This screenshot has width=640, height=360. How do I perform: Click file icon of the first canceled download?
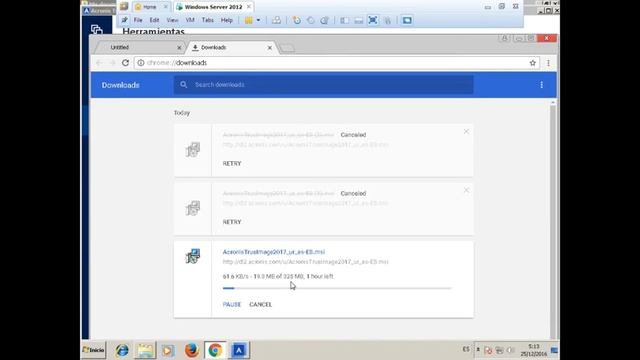click(193, 149)
